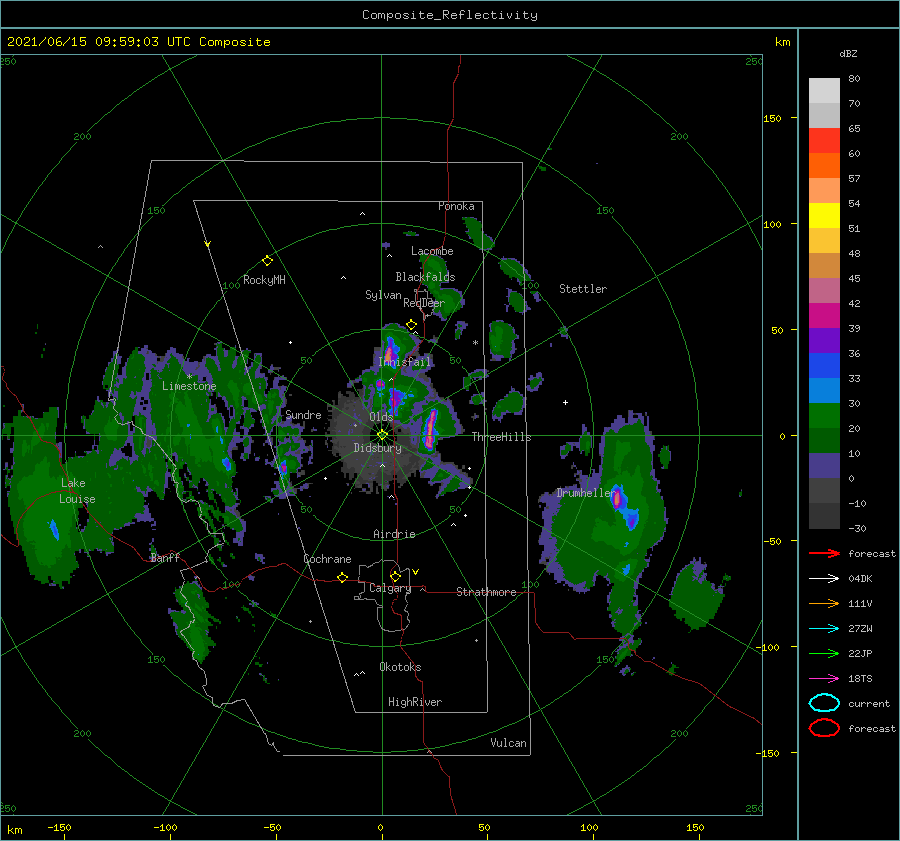Click the Lake Louise label
900x841 pixels.
[77, 491]
